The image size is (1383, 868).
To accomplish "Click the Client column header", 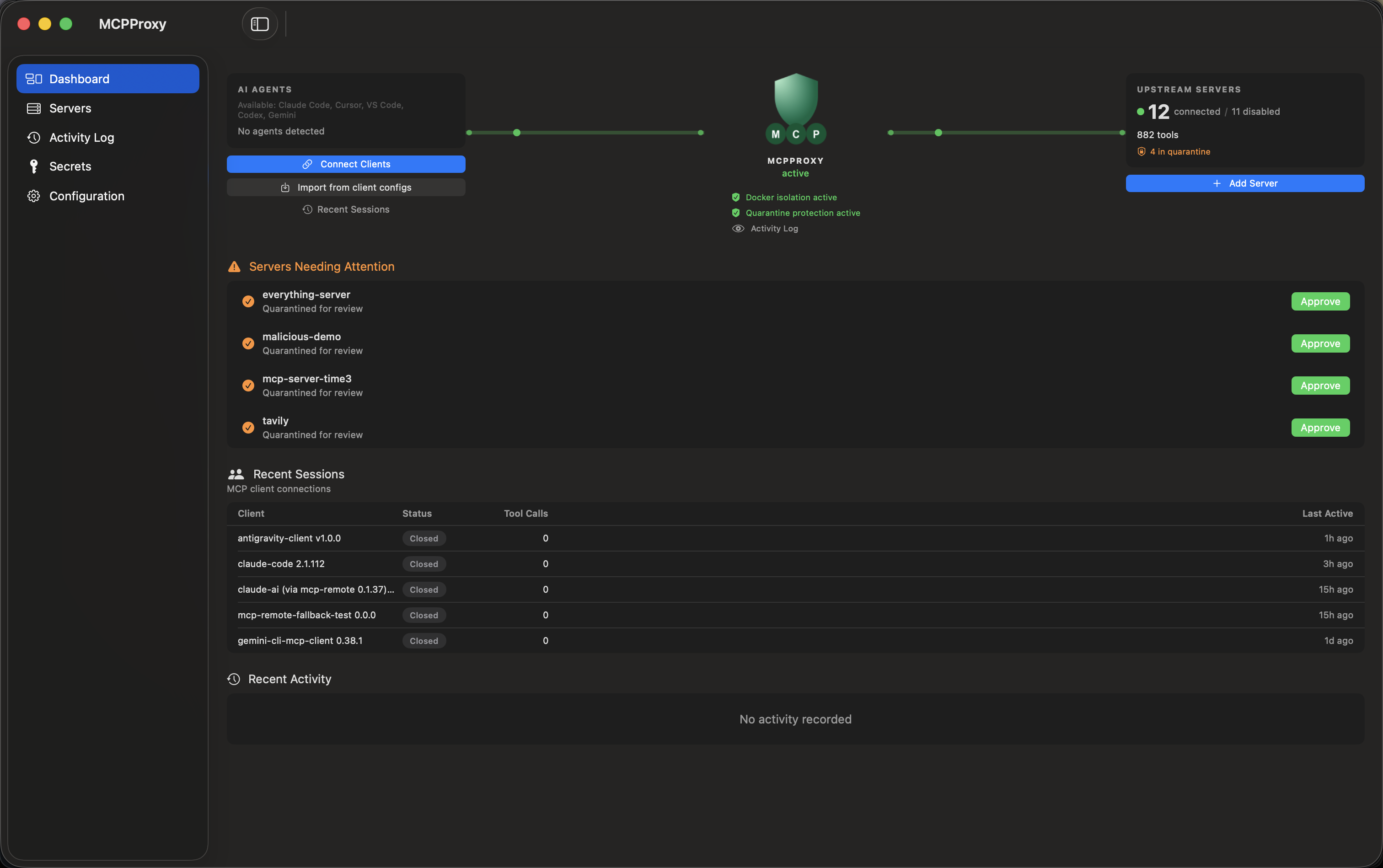I will click(x=251, y=513).
